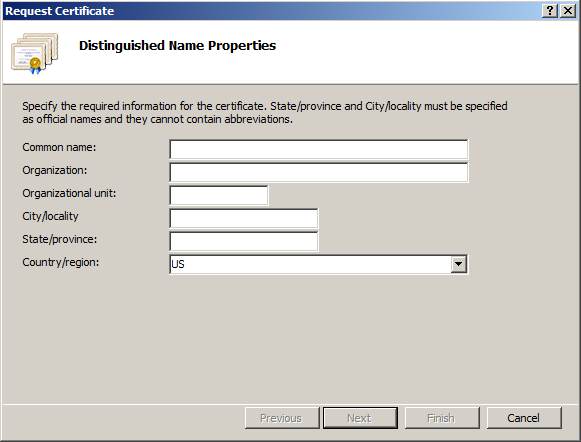Click the Request Certificate title text

(60, 11)
